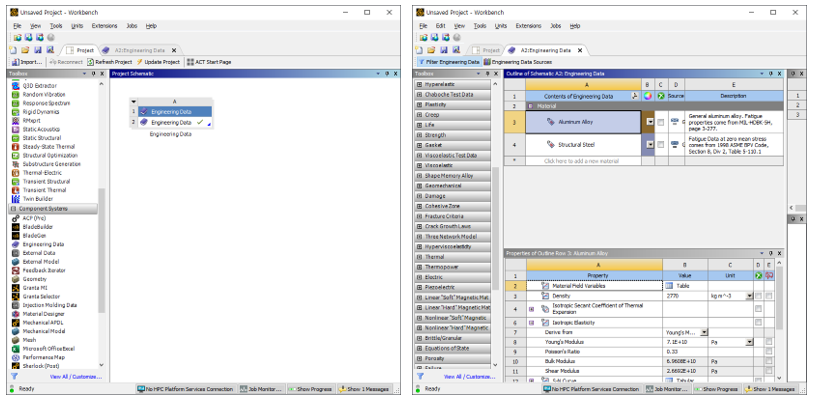Viewport: 818px width, 396px height.
Task: Select Material Designer in left toolbox
Action: 43,314
